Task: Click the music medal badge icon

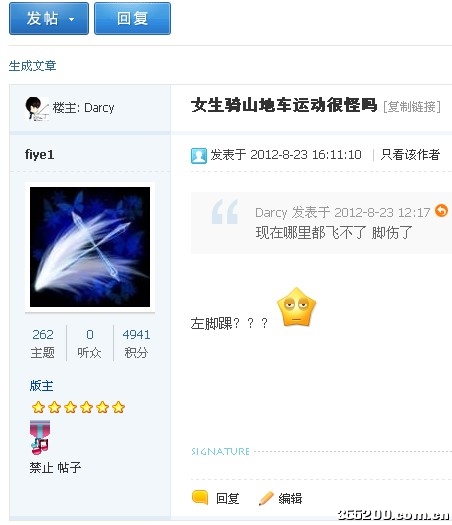Action: pyautogui.click(x=40, y=438)
